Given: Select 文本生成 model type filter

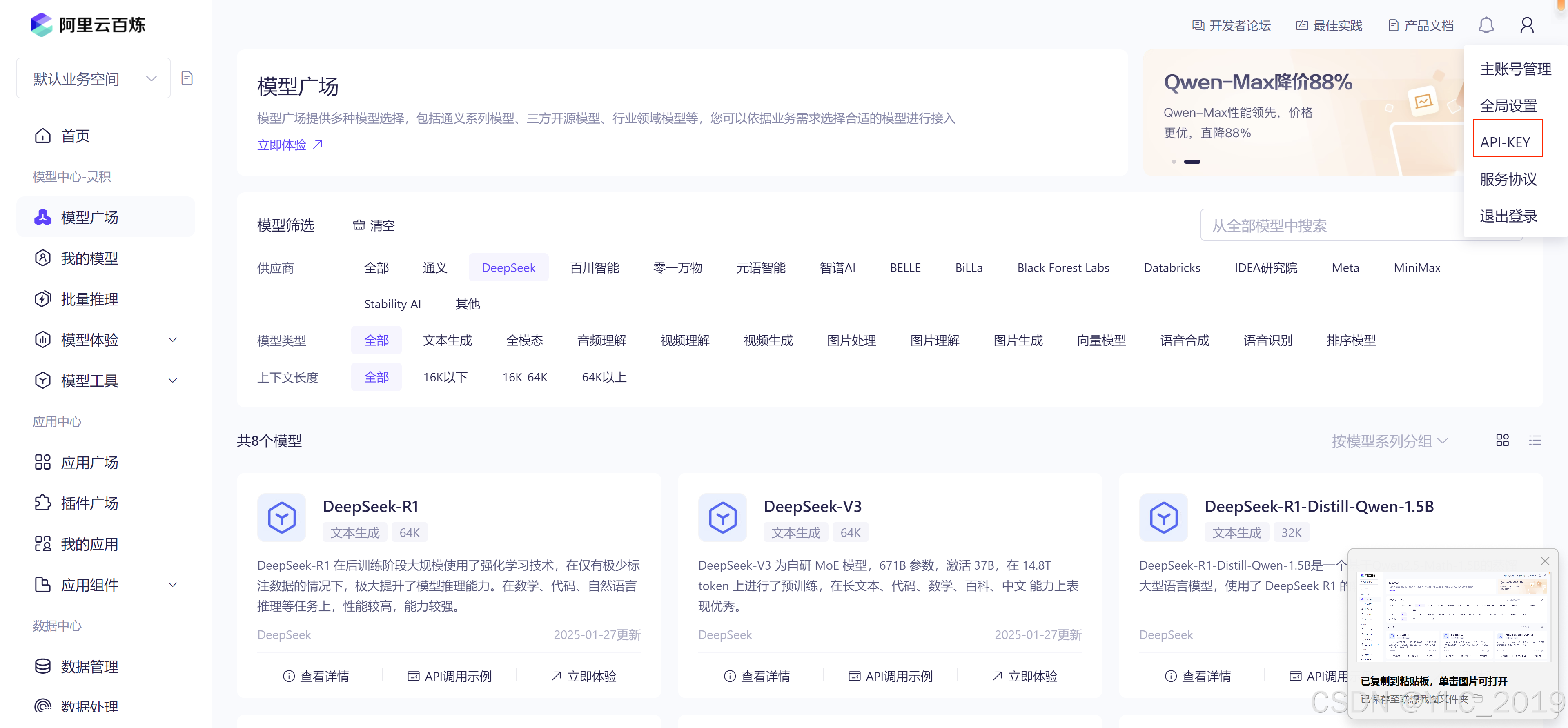Looking at the screenshot, I should 448,340.
